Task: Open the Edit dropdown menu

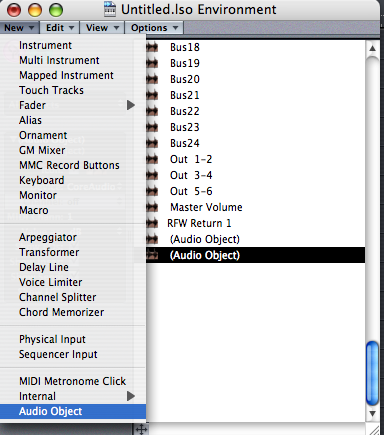Action: [x=60, y=28]
